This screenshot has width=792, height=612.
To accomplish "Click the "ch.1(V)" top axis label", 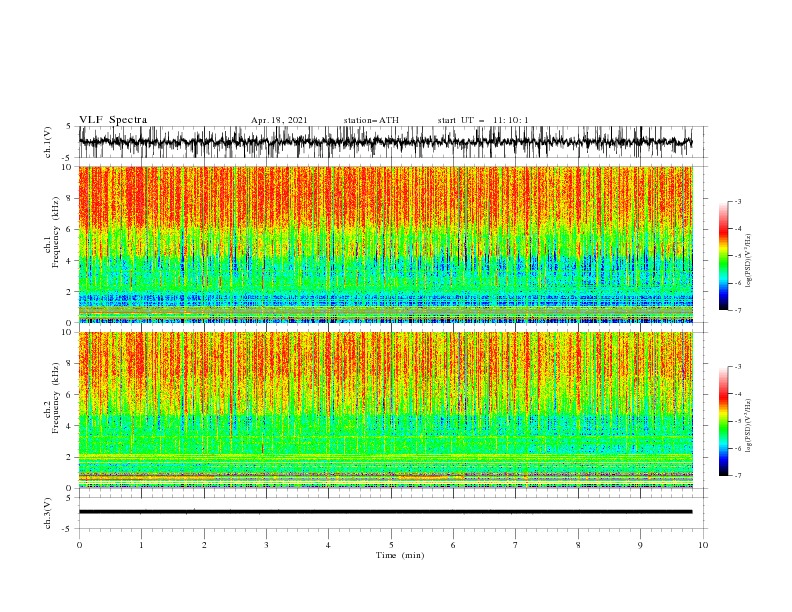I will point(48,142).
